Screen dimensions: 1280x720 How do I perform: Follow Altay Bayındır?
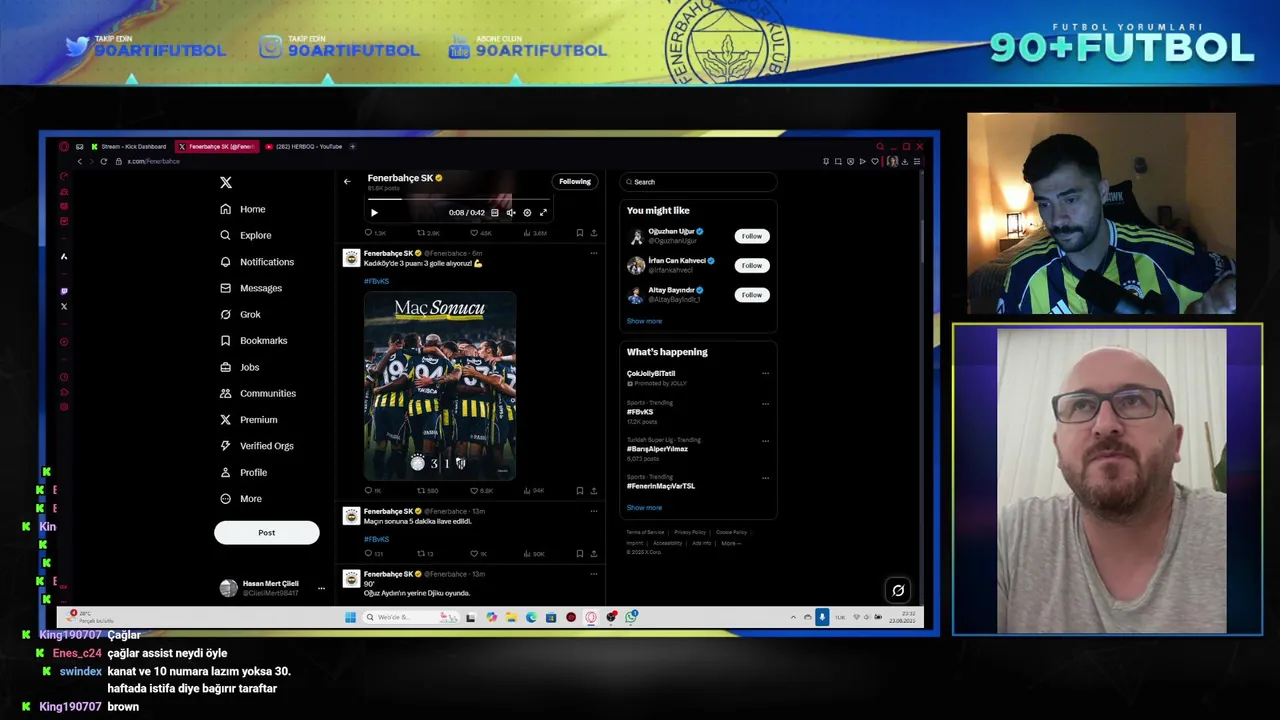coord(752,295)
